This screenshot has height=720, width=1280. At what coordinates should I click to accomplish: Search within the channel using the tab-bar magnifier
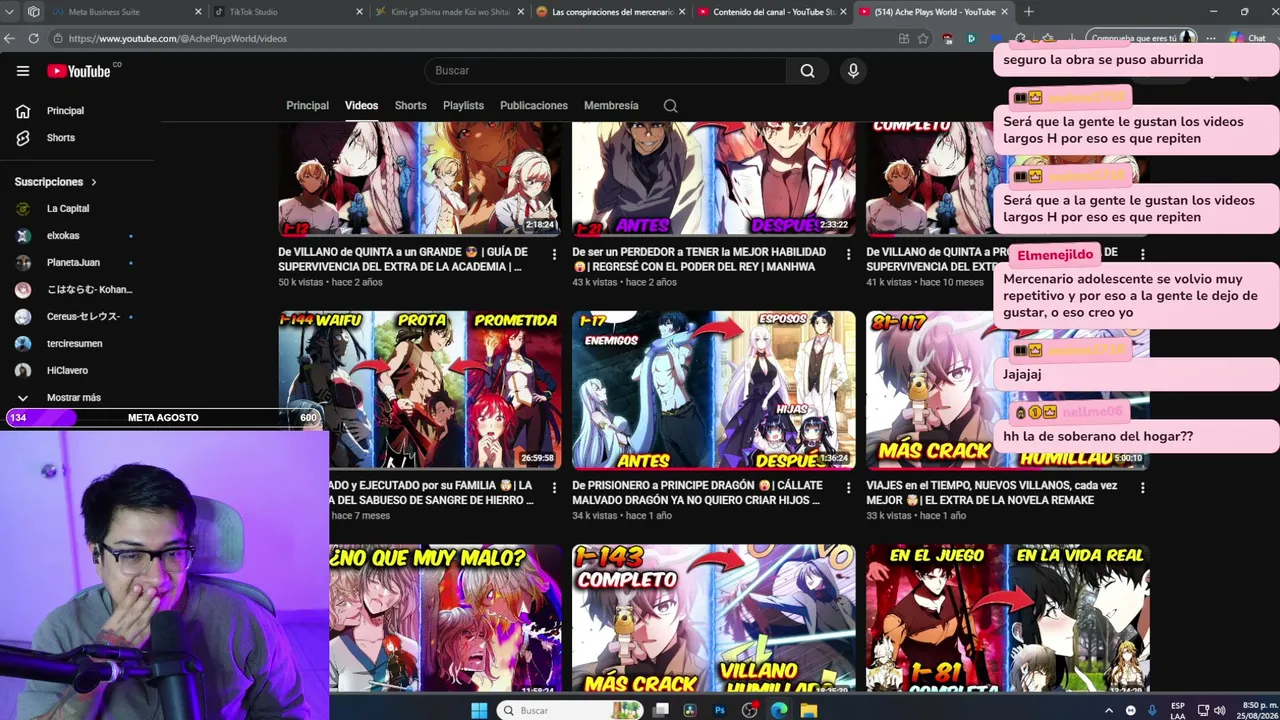coord(670,106)
